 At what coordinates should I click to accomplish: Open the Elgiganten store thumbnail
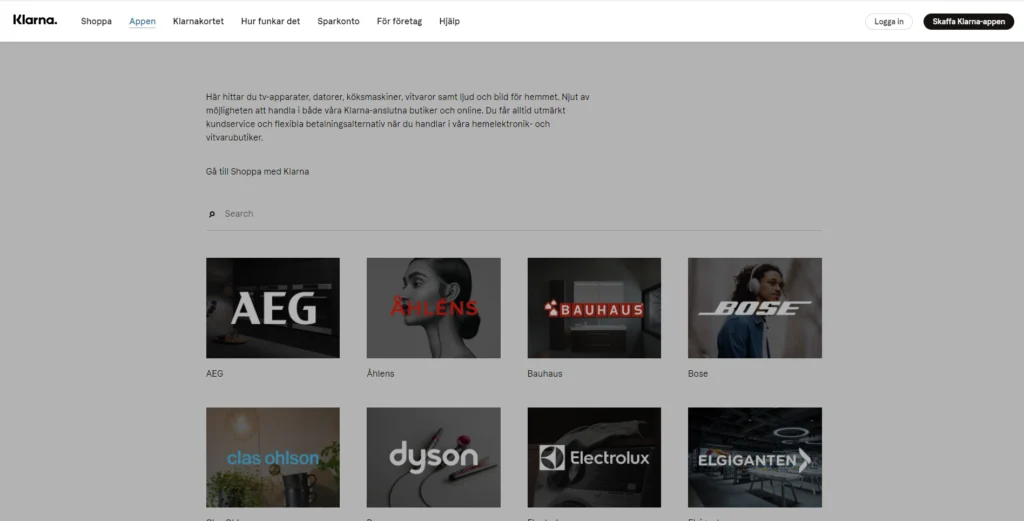click(755, 458)
